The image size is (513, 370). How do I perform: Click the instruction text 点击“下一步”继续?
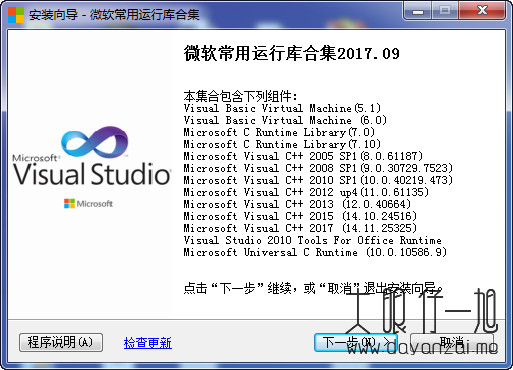tap(238, 288)
